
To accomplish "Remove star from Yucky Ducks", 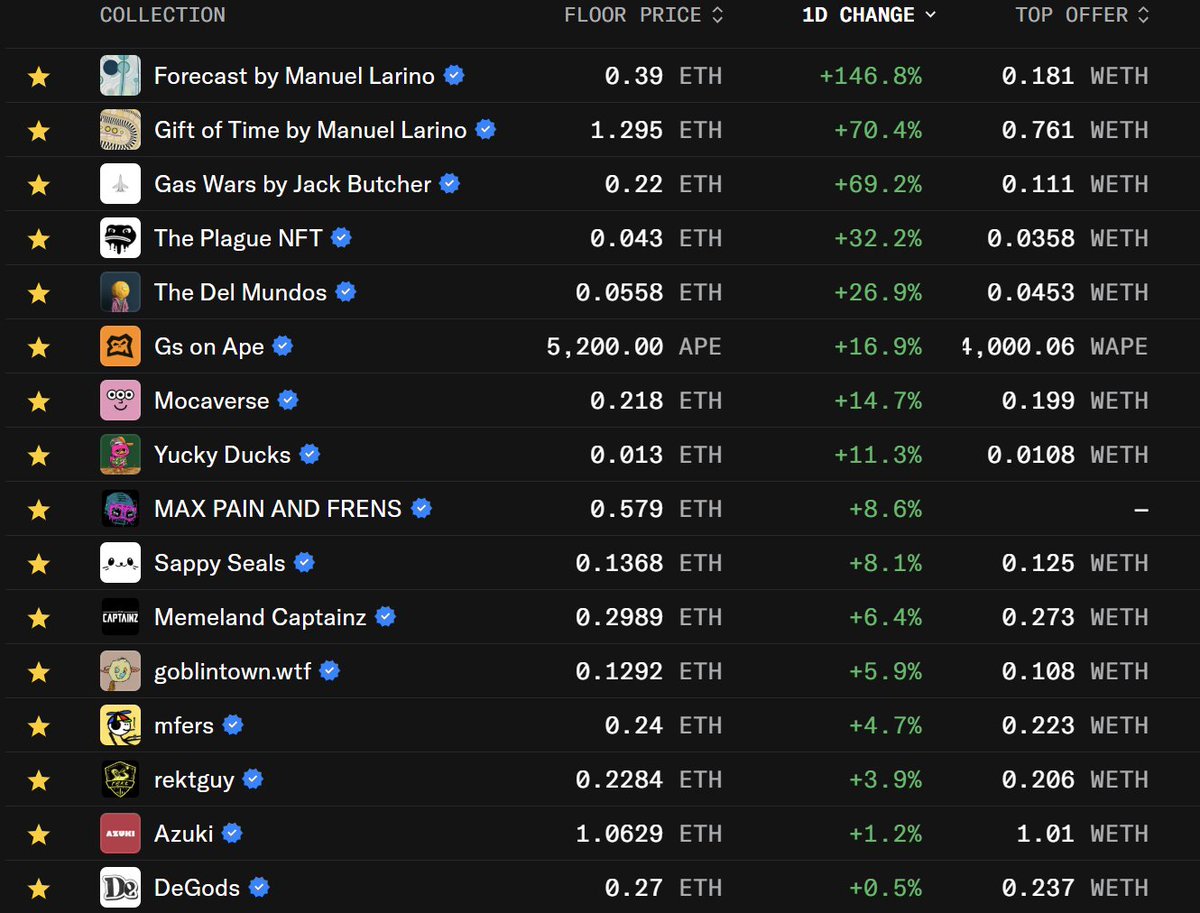I will point(39,454).
